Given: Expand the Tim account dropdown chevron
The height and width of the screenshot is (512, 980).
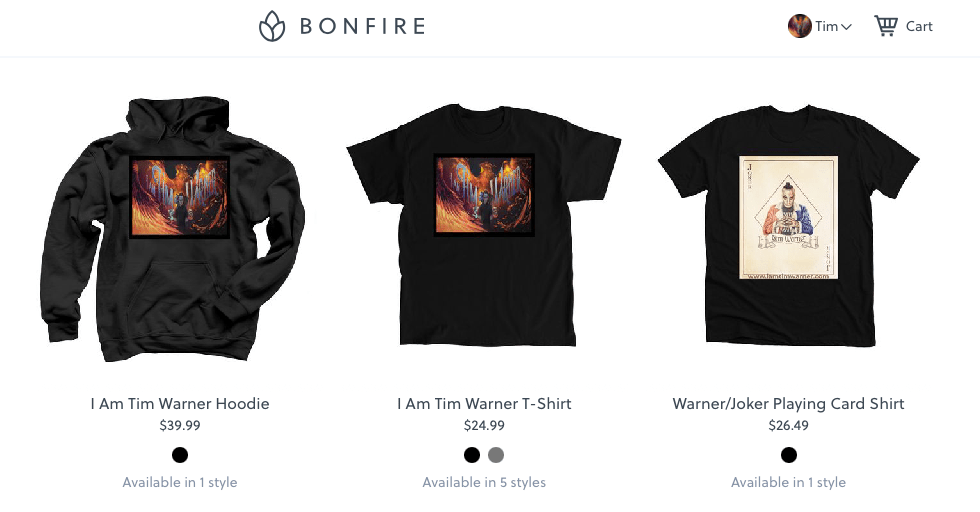Looking at the screenshot, I should (x=846, y=27).
